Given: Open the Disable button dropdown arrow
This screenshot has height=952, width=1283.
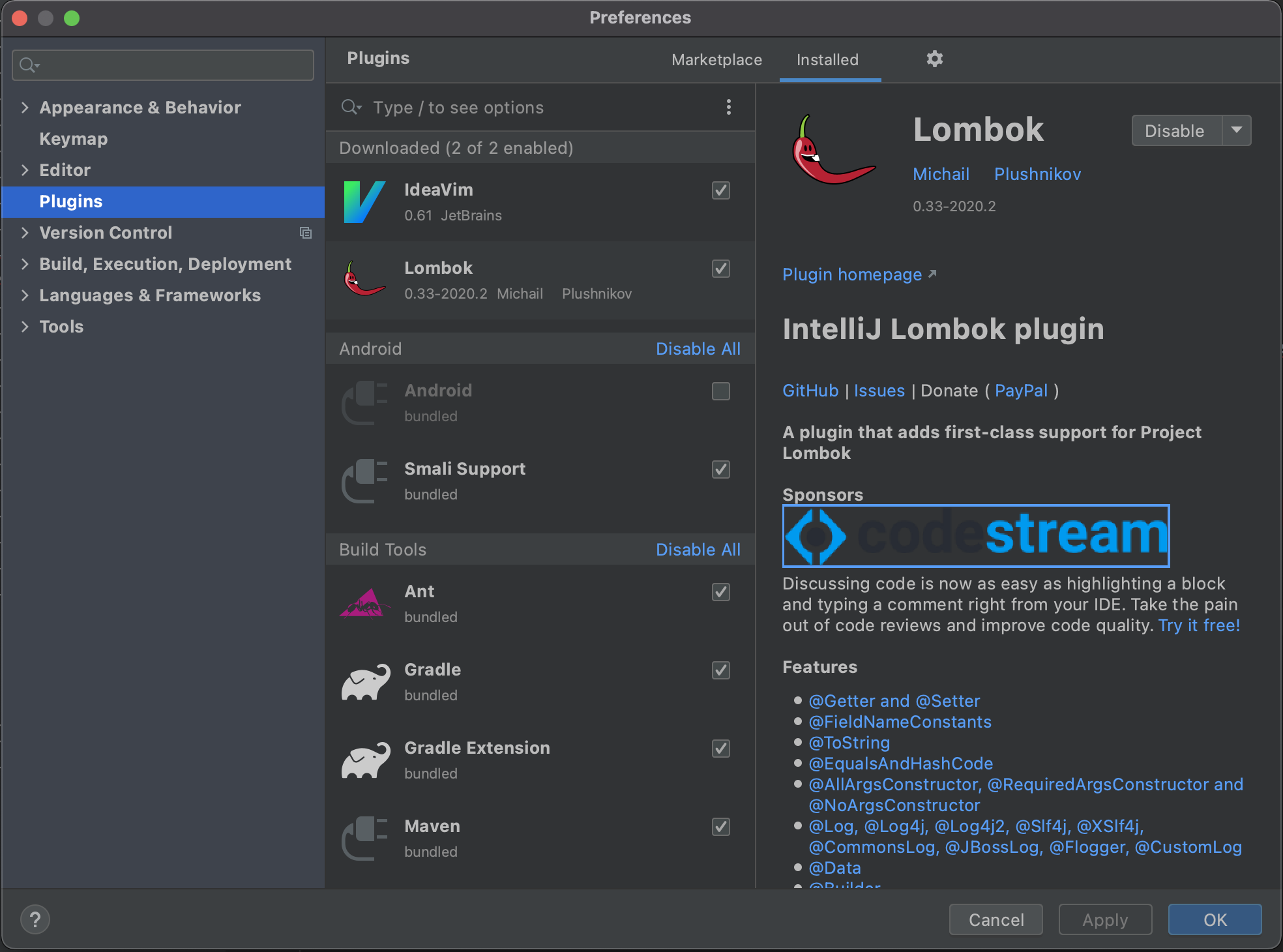Looking at the screenshot, I should tap(1236, 130).
